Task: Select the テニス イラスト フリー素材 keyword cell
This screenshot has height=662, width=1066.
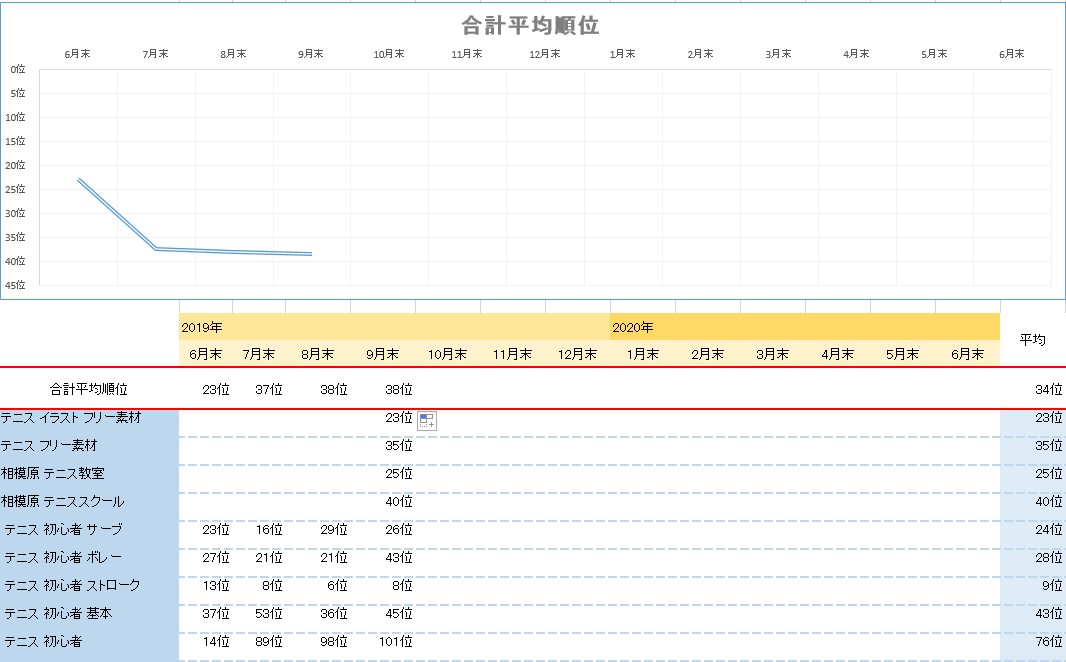Action: [x=89, y=417]
